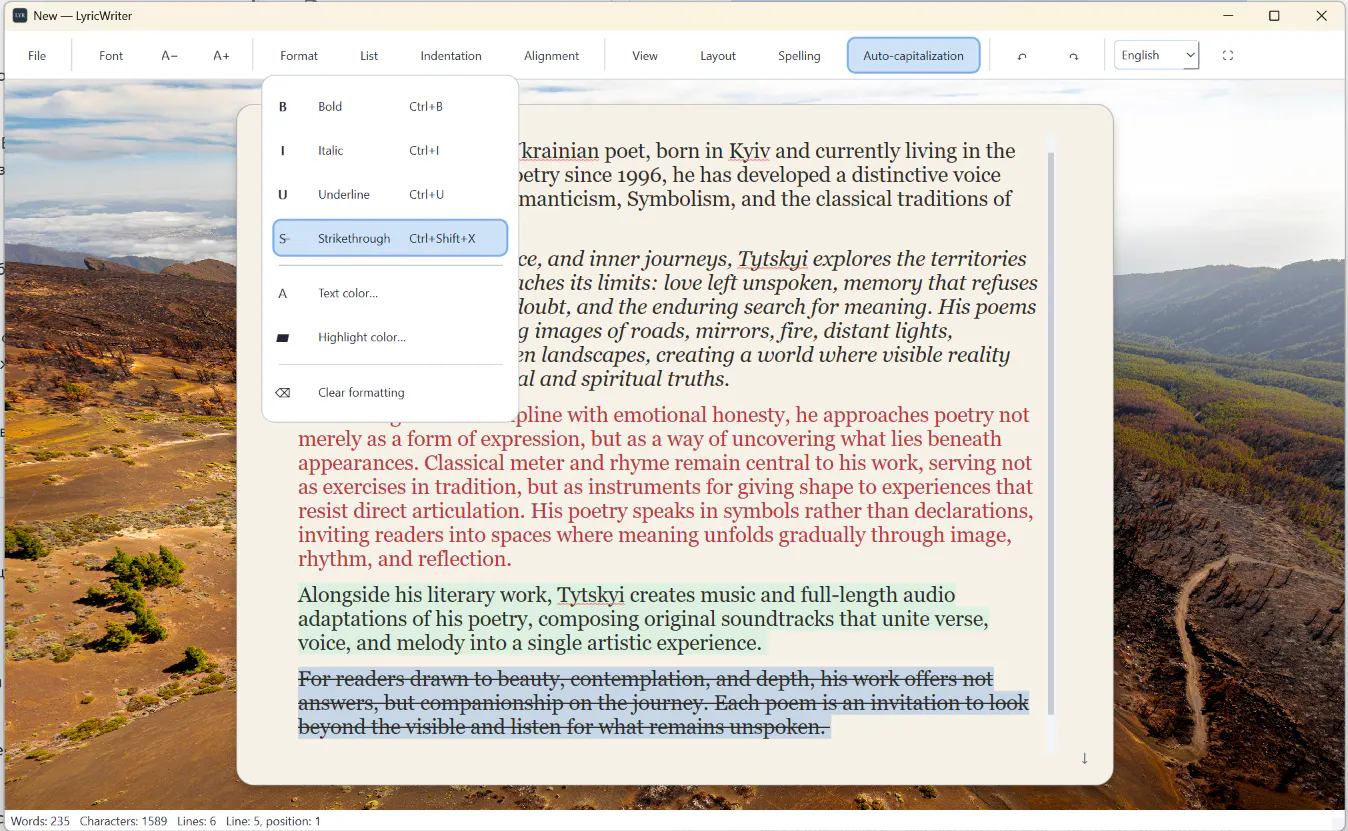Decrease font size with A− button
The width and height of the screenshot is (1348, 831).
click(169, 56)
